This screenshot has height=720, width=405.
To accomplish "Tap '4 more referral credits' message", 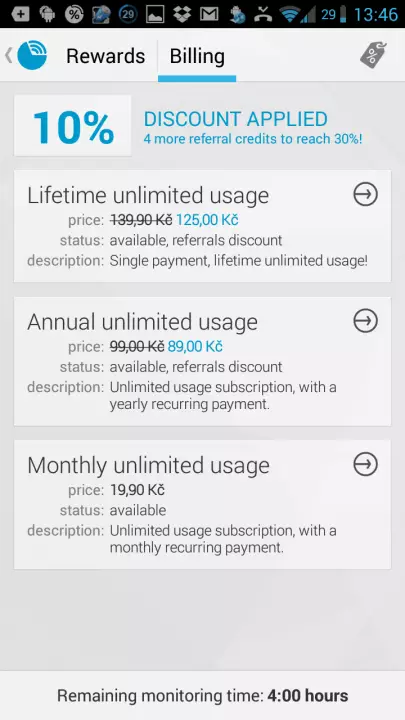I will click(x=253, y=139).
